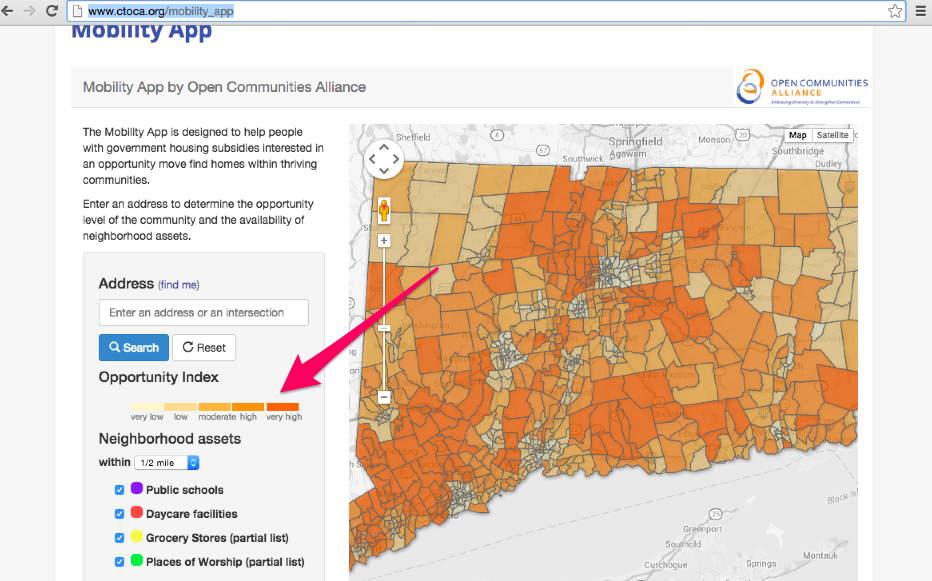Open the within 1/2 mile dropdown
This screenshot has width=932, height=581.
click(167, 463)
